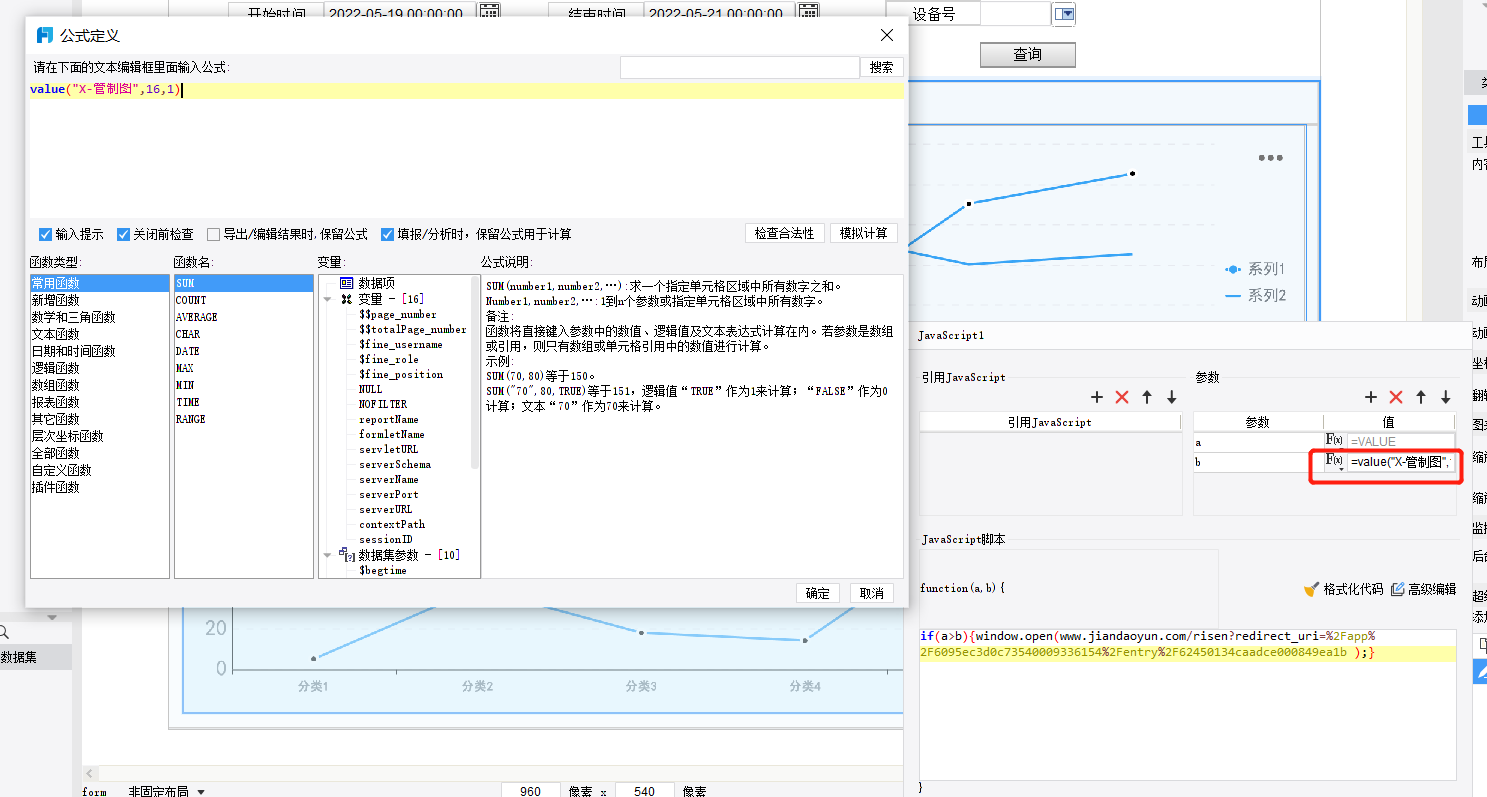This screenshot has width=1487, height=797.
Task: Click the width field showing 960
Action: [x=530, y=791]
